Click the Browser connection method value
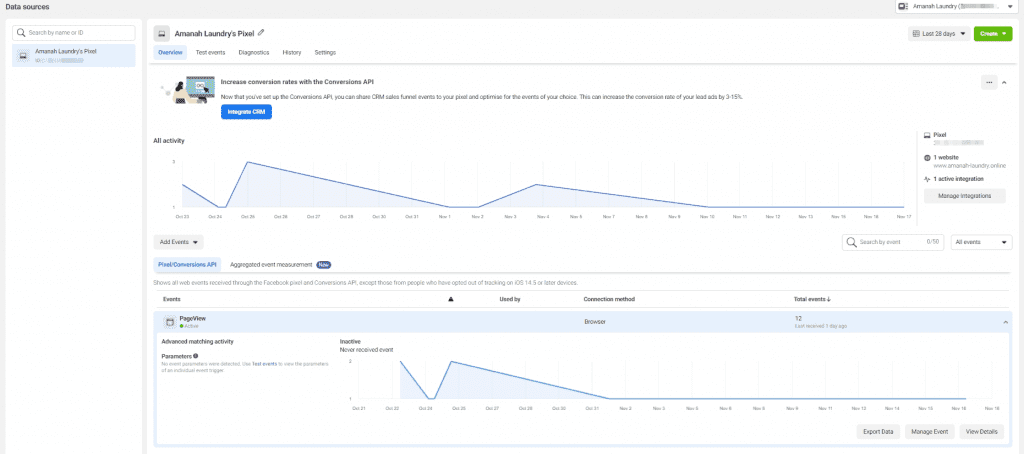The image size is (1024, 454). [594, 321]
